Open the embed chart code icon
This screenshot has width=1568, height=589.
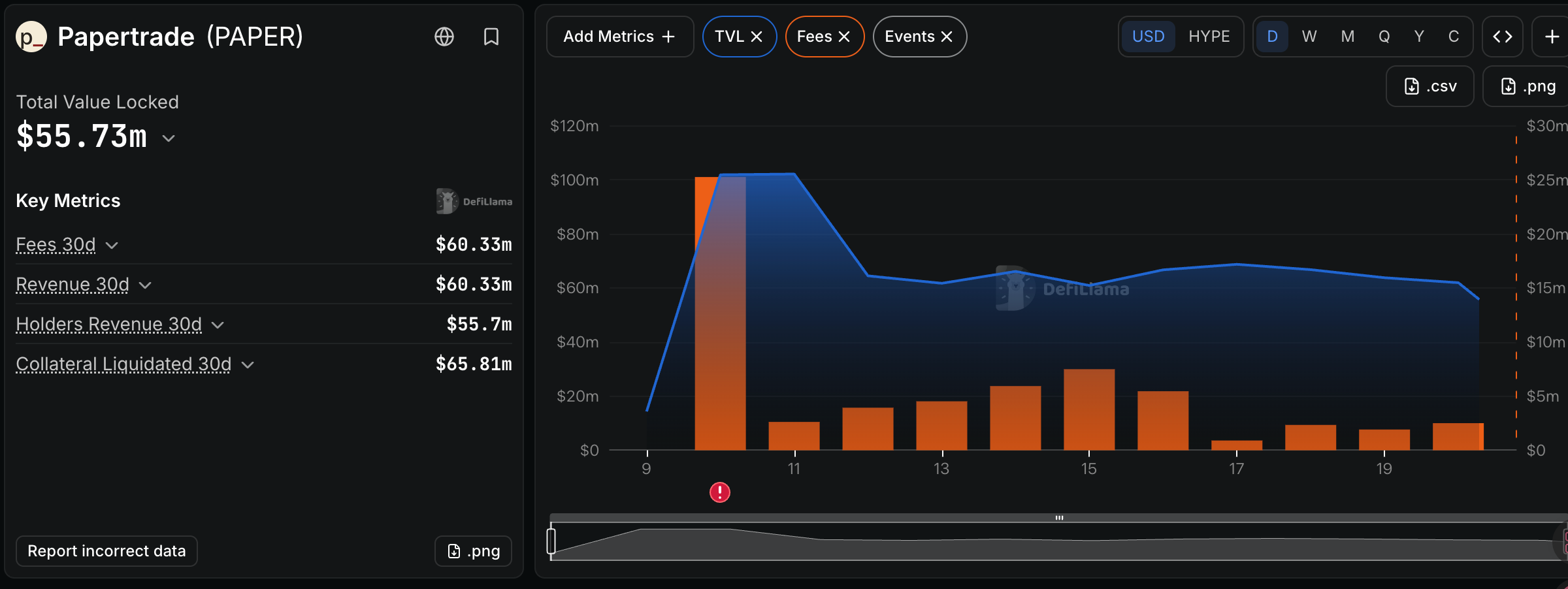(x=1502, y=37)
